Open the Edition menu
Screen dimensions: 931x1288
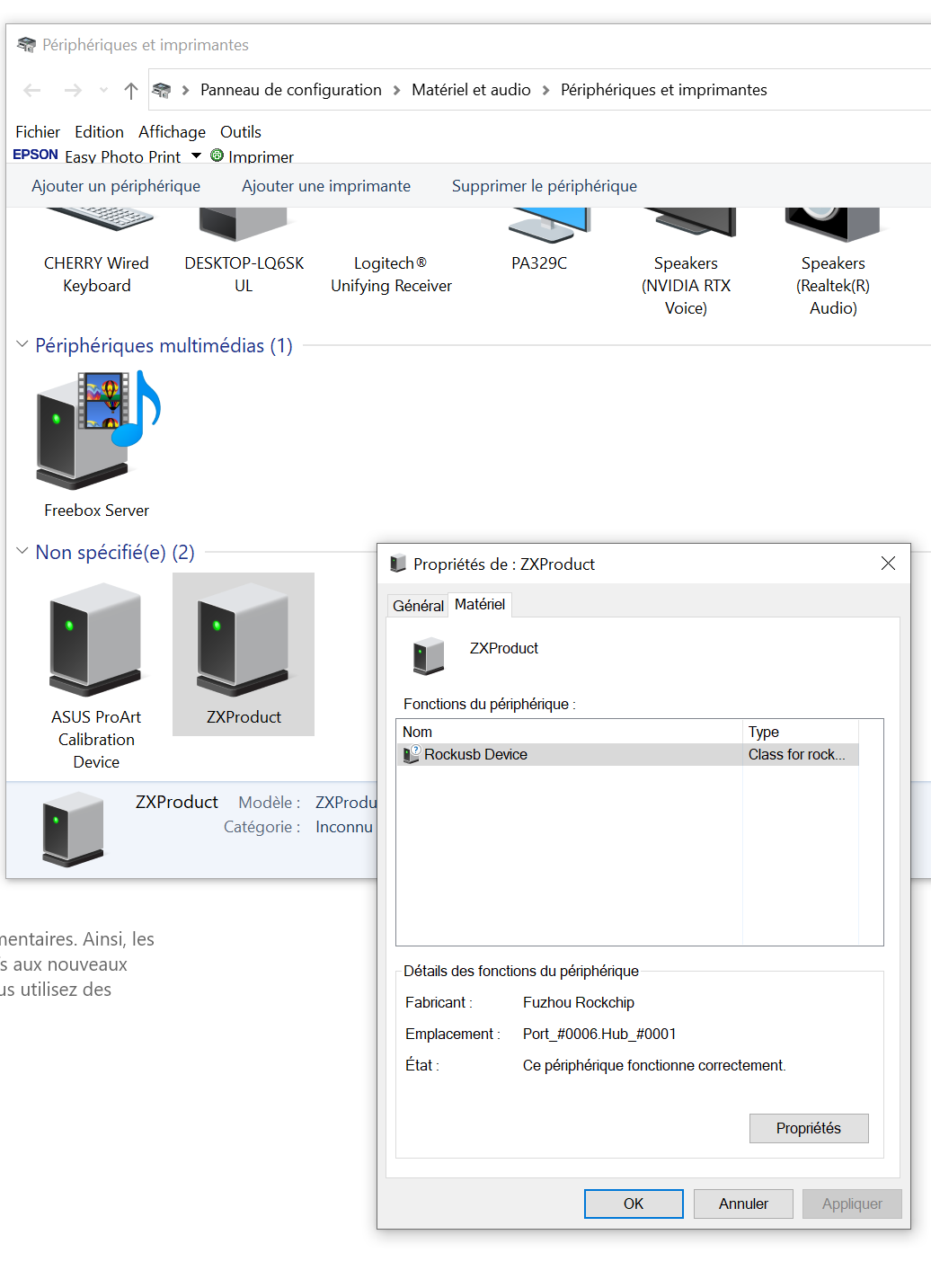pyautogui.click(x=99, y=132)
